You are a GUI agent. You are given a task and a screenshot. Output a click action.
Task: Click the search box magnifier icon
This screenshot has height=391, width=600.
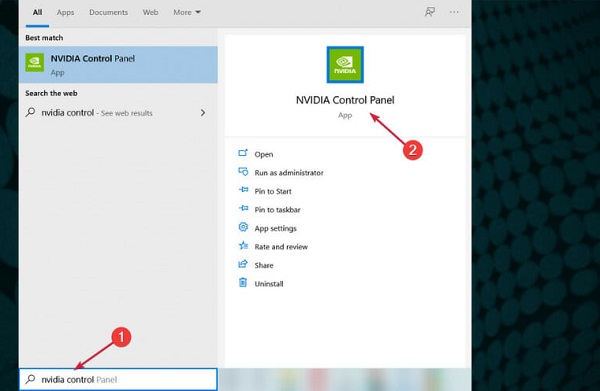click(30, 379)
